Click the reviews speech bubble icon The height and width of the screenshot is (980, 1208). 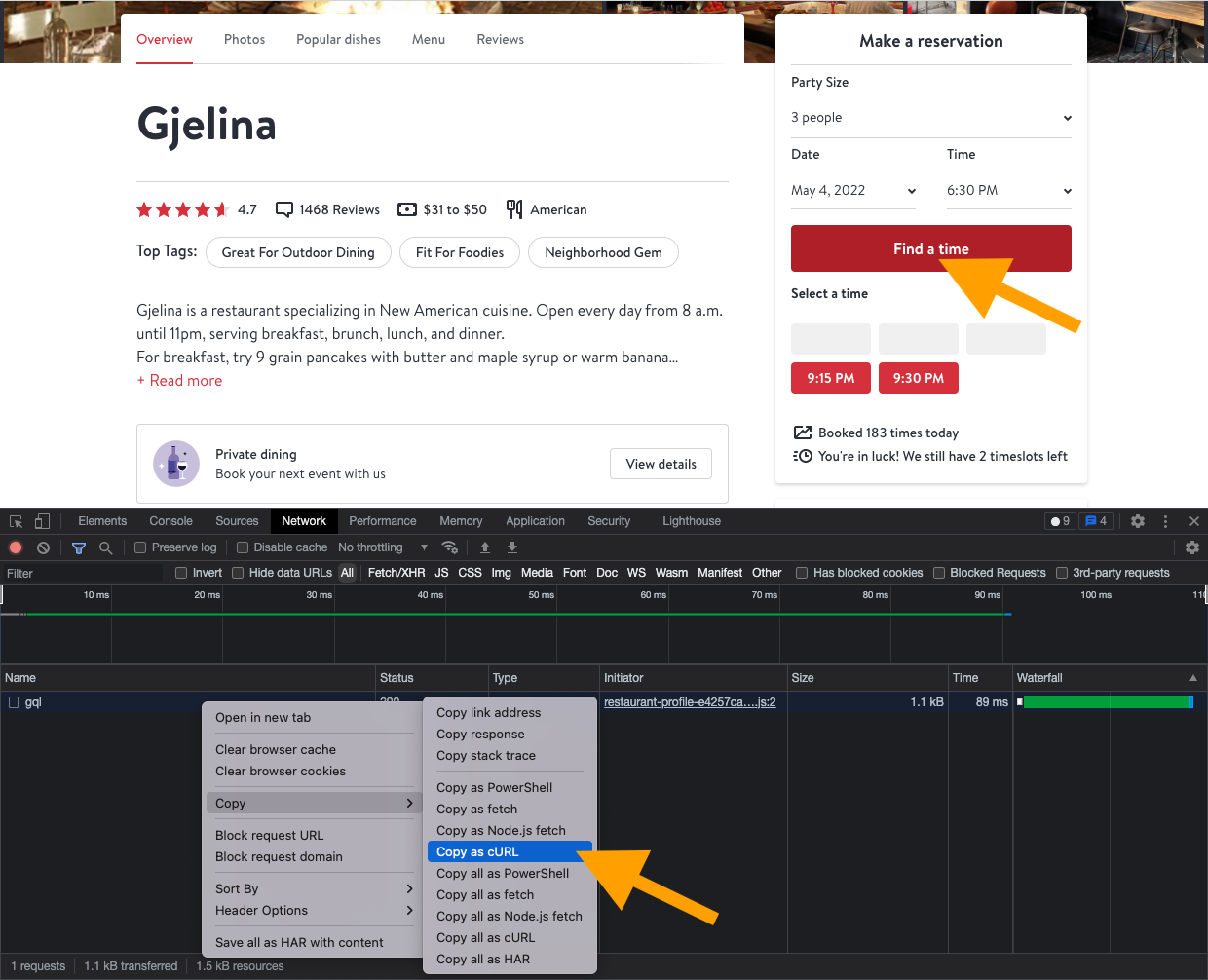(x=284, y=209)
